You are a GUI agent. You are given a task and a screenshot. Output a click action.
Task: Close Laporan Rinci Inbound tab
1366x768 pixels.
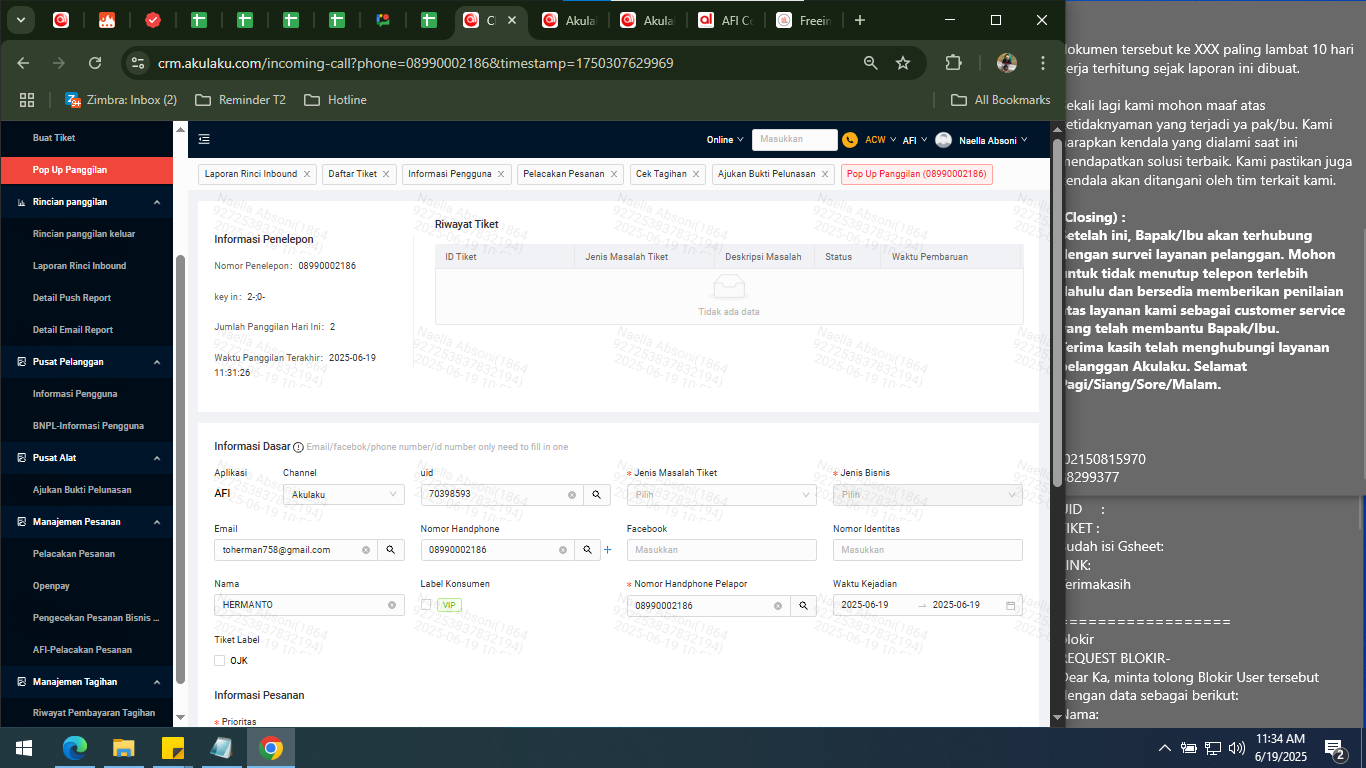pyautogui.click(x=307, y=174)
